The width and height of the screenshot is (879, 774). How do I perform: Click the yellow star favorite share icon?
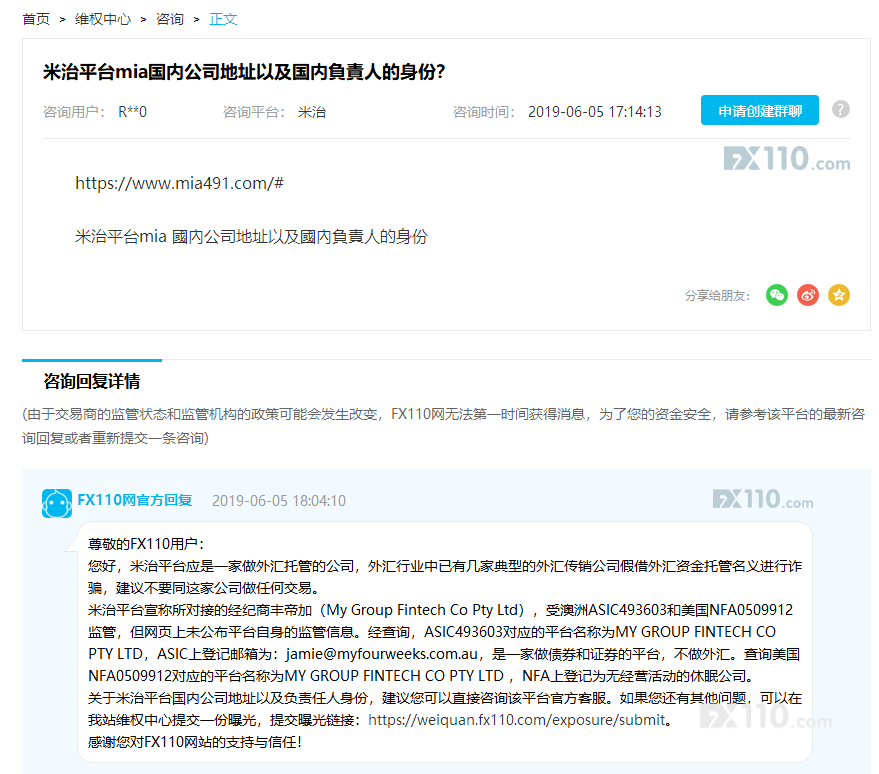[x=839, y=295]
